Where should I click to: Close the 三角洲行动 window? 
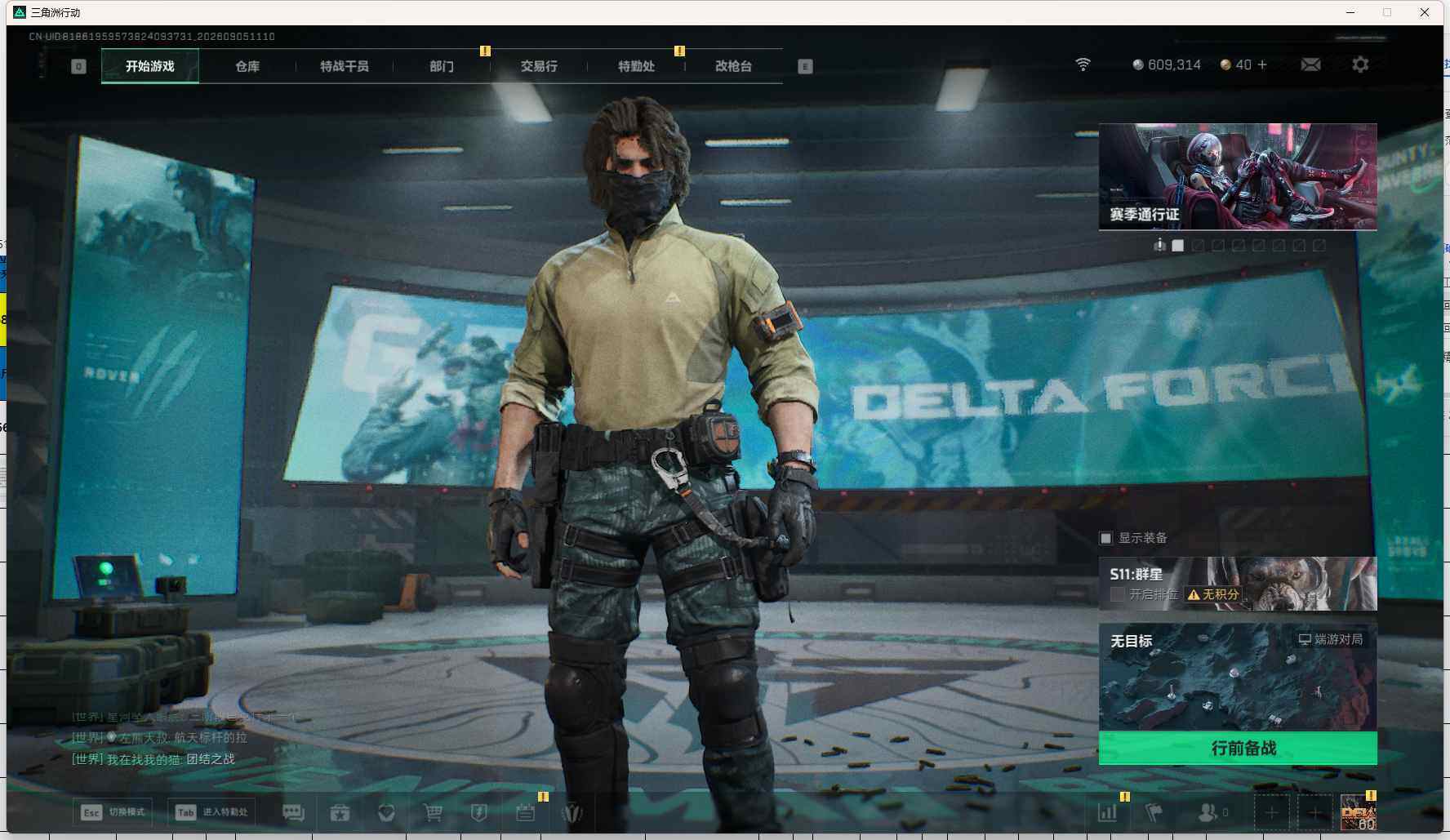pyautogui.click(x=1425, y=12)
